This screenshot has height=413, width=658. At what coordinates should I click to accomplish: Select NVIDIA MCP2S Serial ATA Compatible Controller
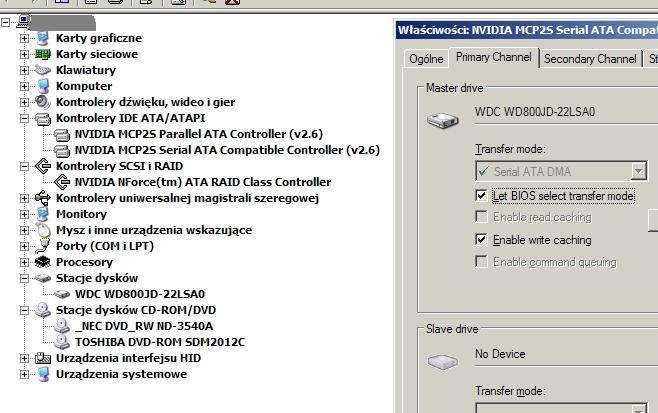pos(227,150)
